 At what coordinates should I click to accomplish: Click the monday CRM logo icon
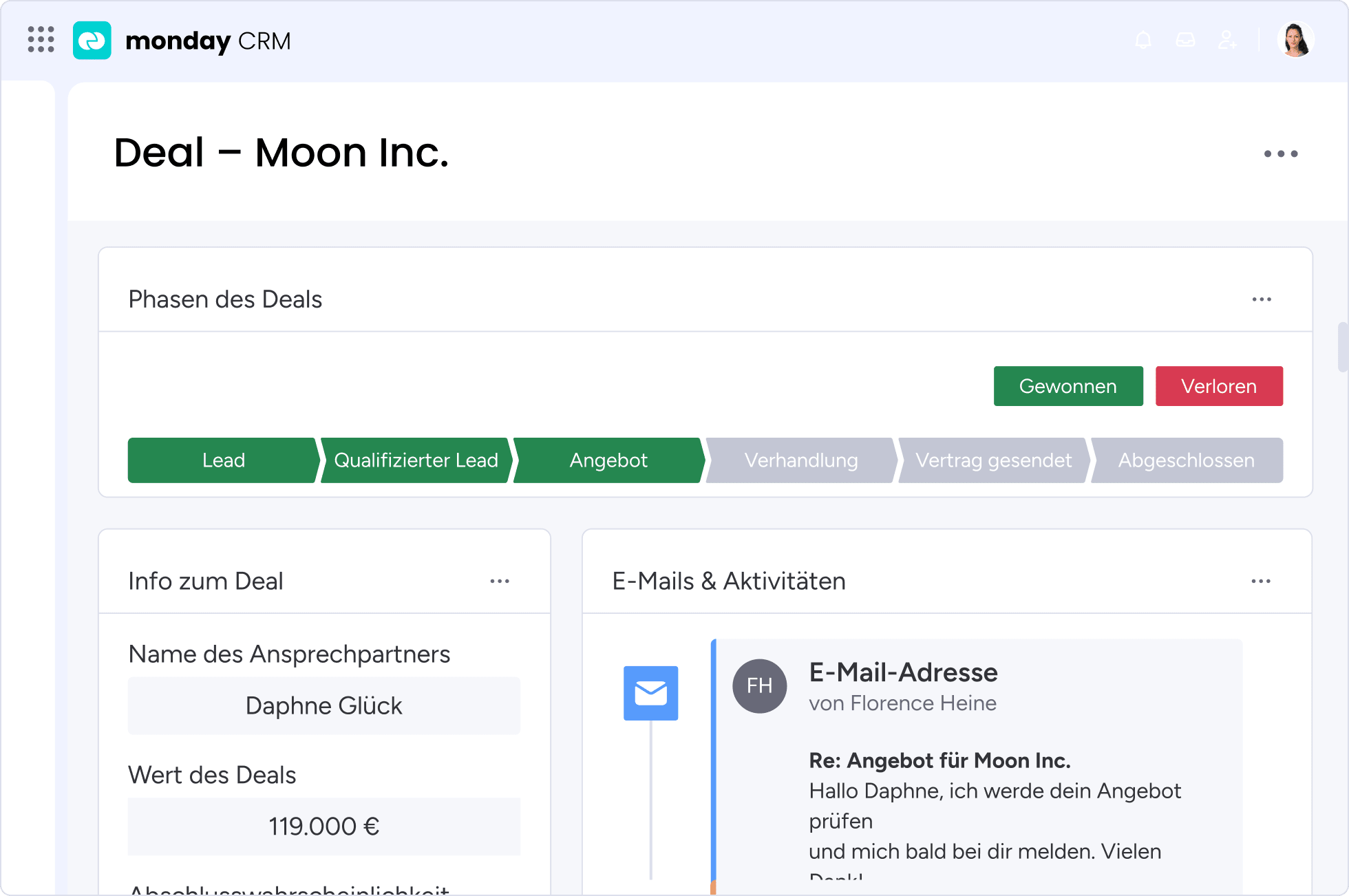pos(92,41)
